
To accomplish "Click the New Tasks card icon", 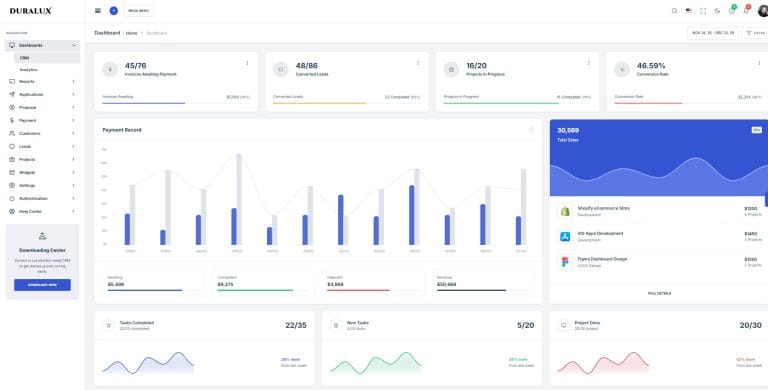I will pyautogui.click(x=336, y=325).
